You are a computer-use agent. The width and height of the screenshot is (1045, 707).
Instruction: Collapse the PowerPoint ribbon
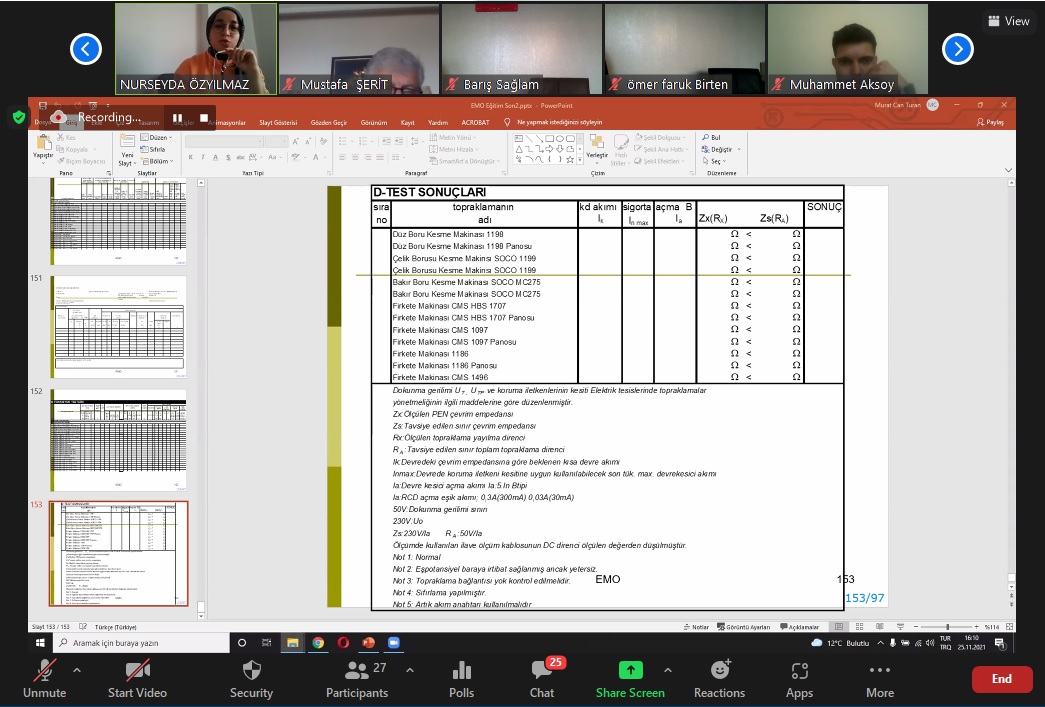click(x=1008, y=171)
